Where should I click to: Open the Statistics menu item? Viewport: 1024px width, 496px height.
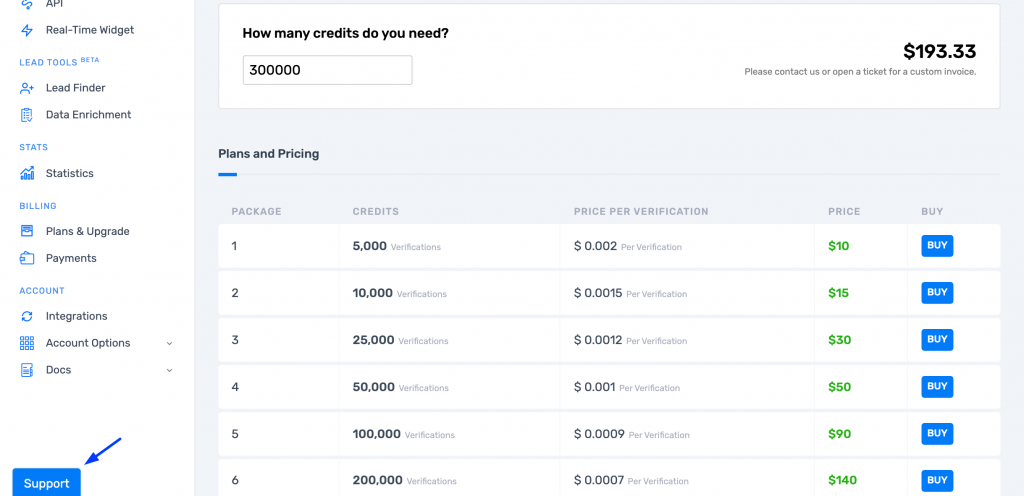69,173
